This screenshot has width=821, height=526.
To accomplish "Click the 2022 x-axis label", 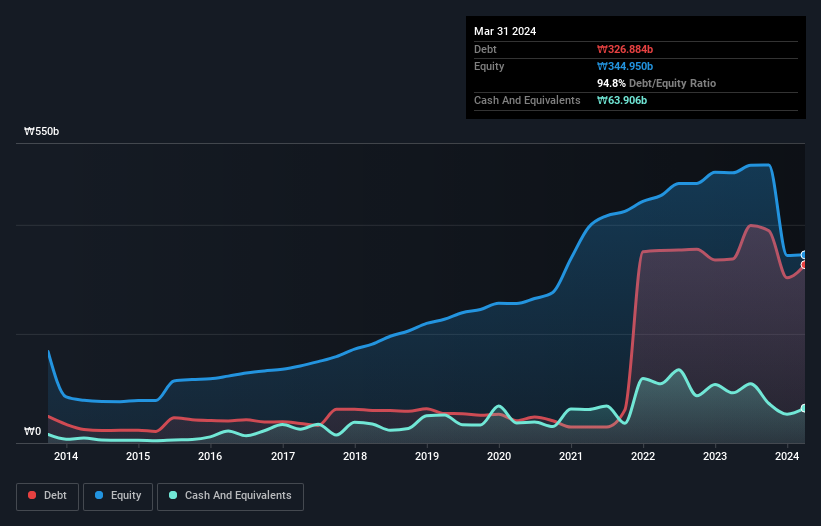I will click(643, 457).
